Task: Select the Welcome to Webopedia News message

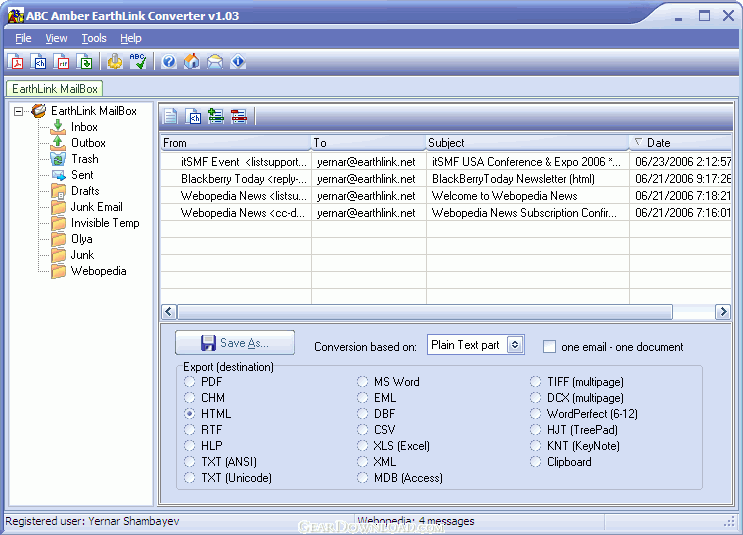Action: (446, 196)
